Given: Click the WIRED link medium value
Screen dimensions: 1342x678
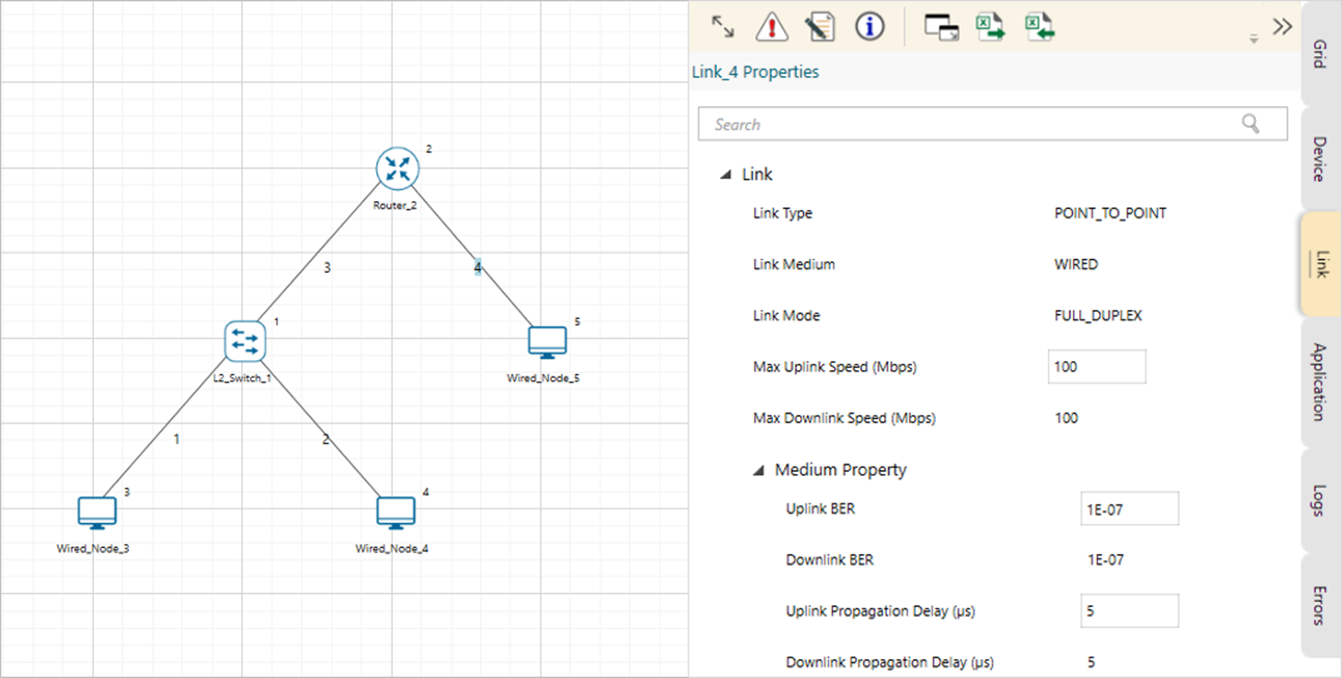Looking at the screenshot, I should coord(1076,265).
